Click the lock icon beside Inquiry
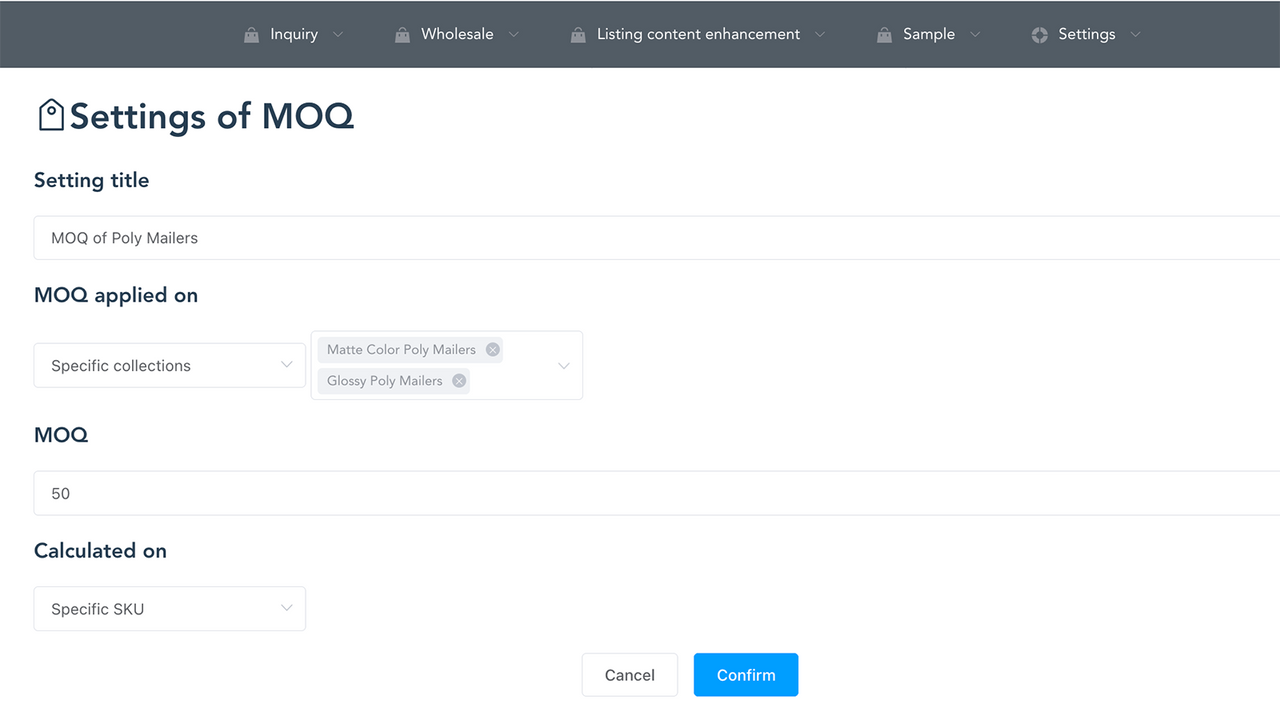Screen dimensions: 1280x720 coord(251,34)
